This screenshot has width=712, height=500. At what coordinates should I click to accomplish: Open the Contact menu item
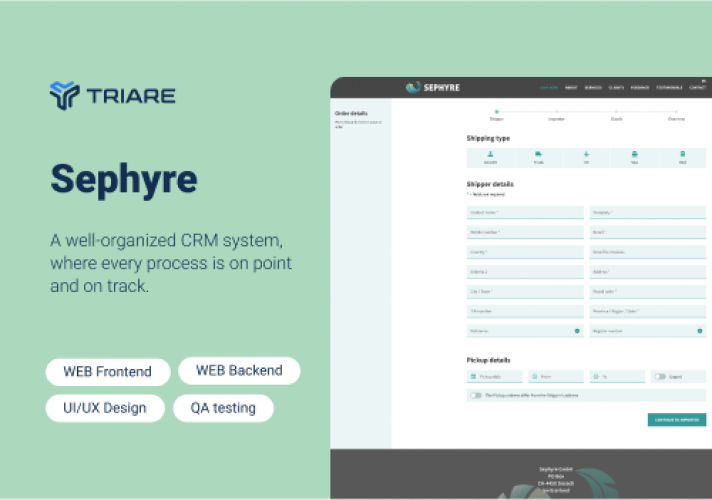pos(697,88)
